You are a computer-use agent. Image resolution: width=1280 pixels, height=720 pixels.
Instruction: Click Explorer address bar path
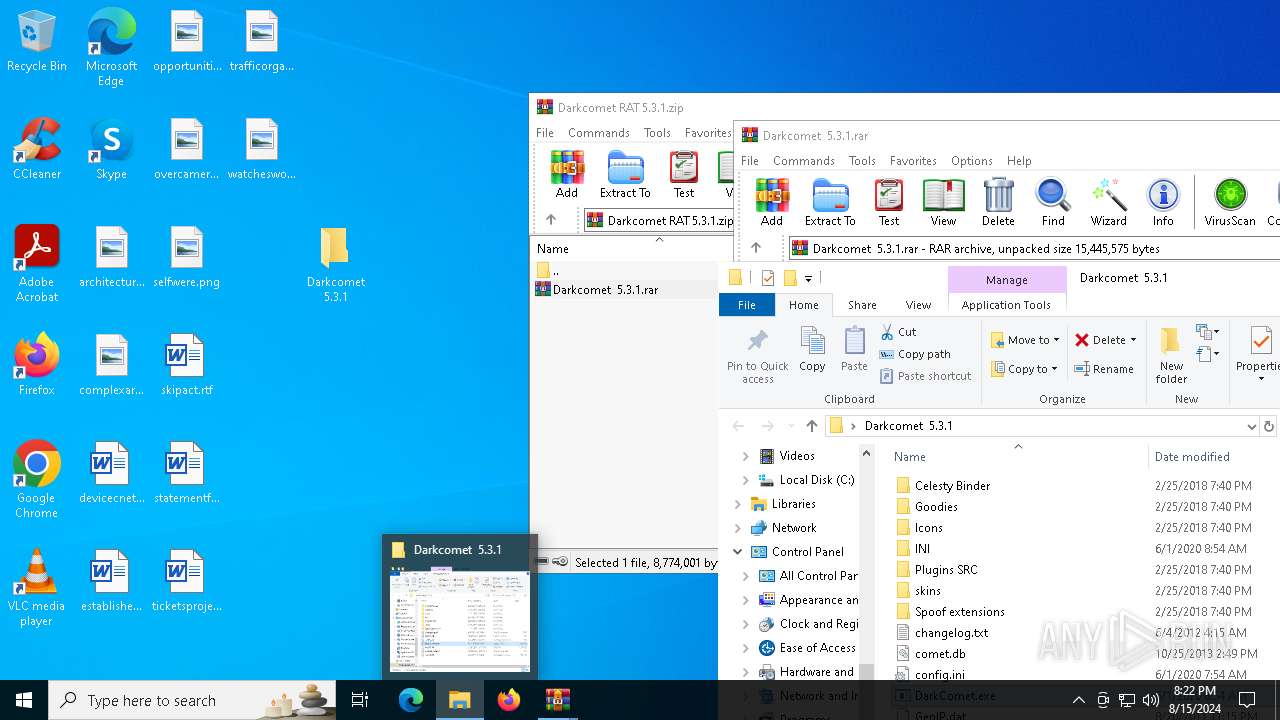tap(1035, 426)
